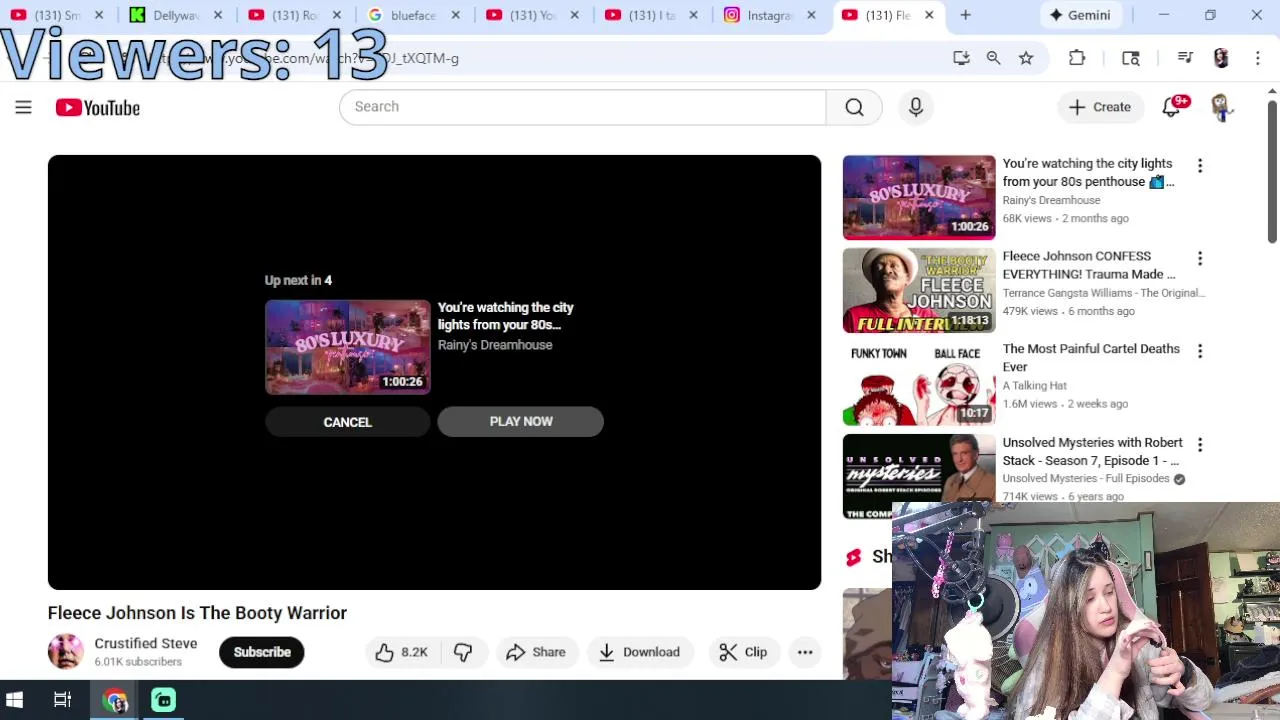The height and width of the screenshot is (720, 1280).
Task: Open Chrome media control icon
Action: (1185, 58)
